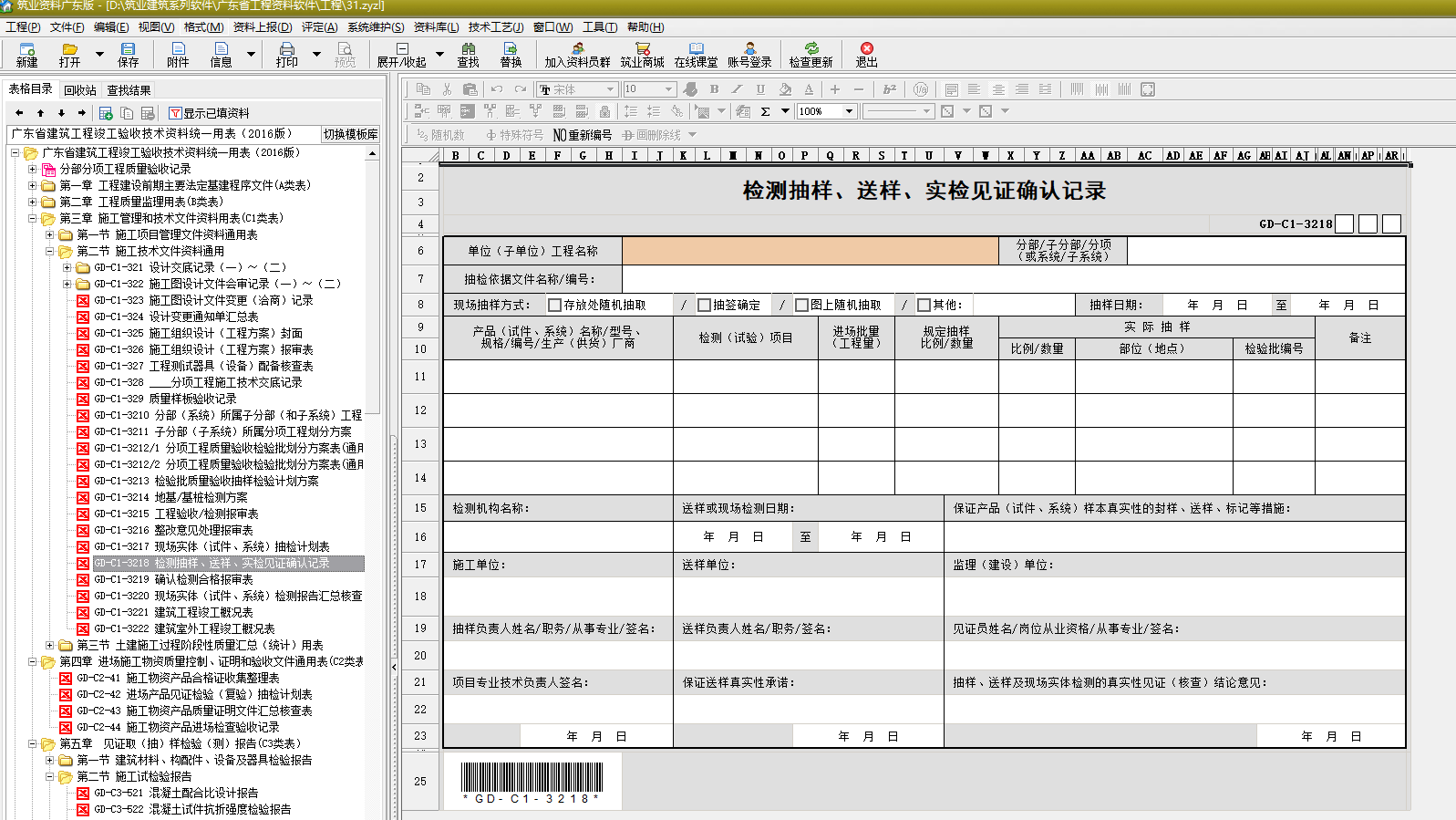Open the 工程(P) menu
Viewport: 1456px width, 820px height.
click(23, 26)
